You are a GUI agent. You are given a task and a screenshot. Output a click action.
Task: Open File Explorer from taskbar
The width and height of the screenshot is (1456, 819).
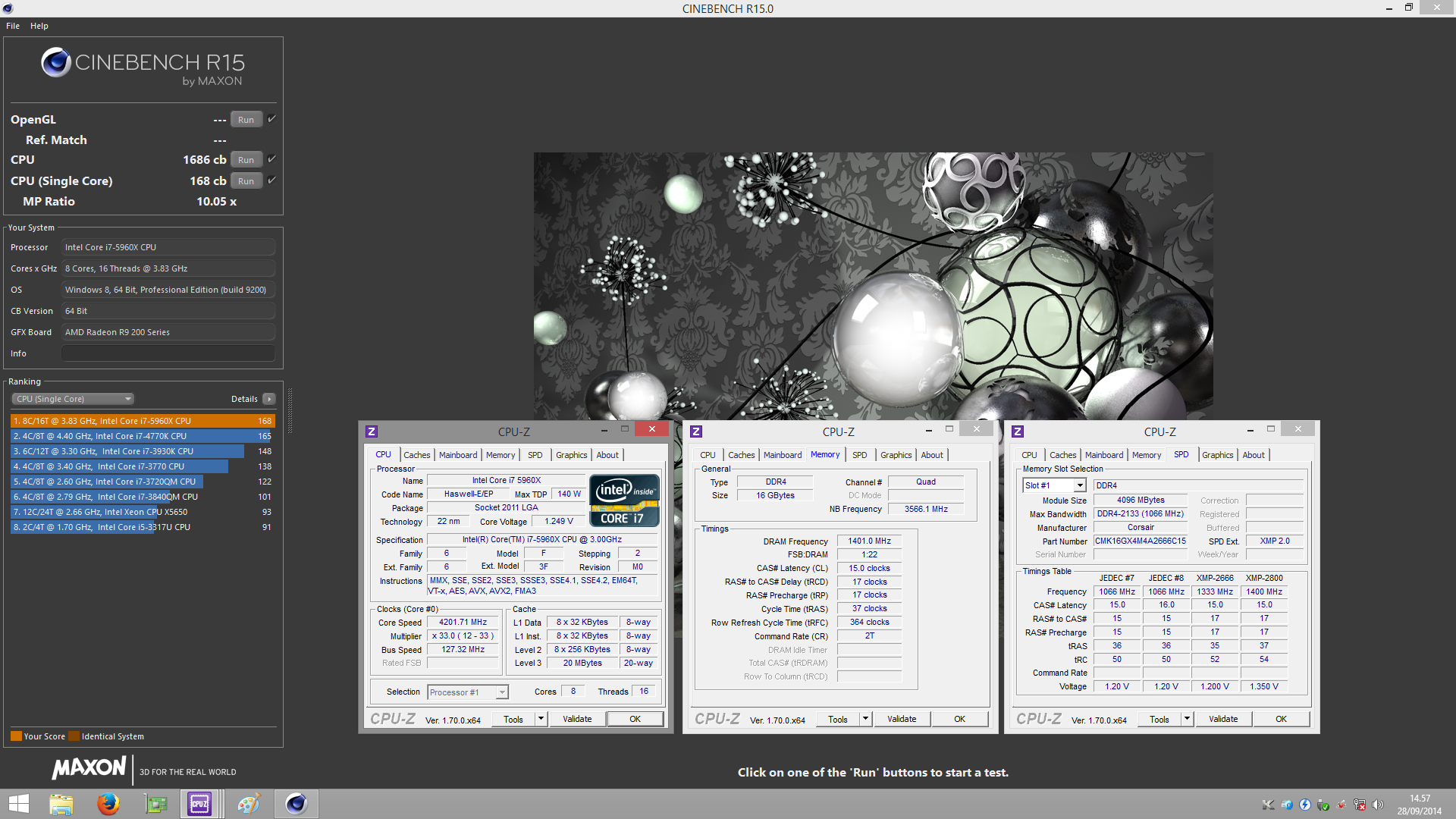click(x=61, y=804)
